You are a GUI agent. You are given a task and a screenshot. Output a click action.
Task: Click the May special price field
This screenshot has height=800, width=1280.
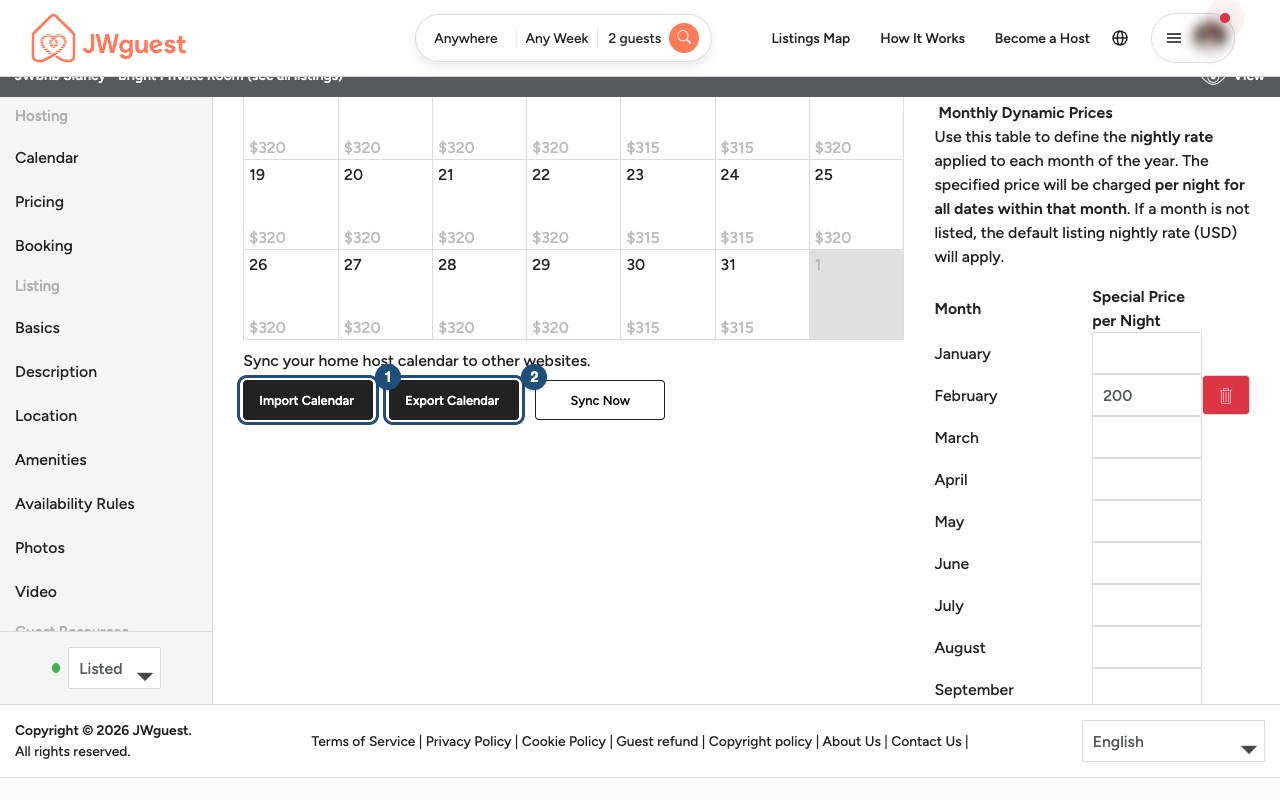click(1147, 522)
